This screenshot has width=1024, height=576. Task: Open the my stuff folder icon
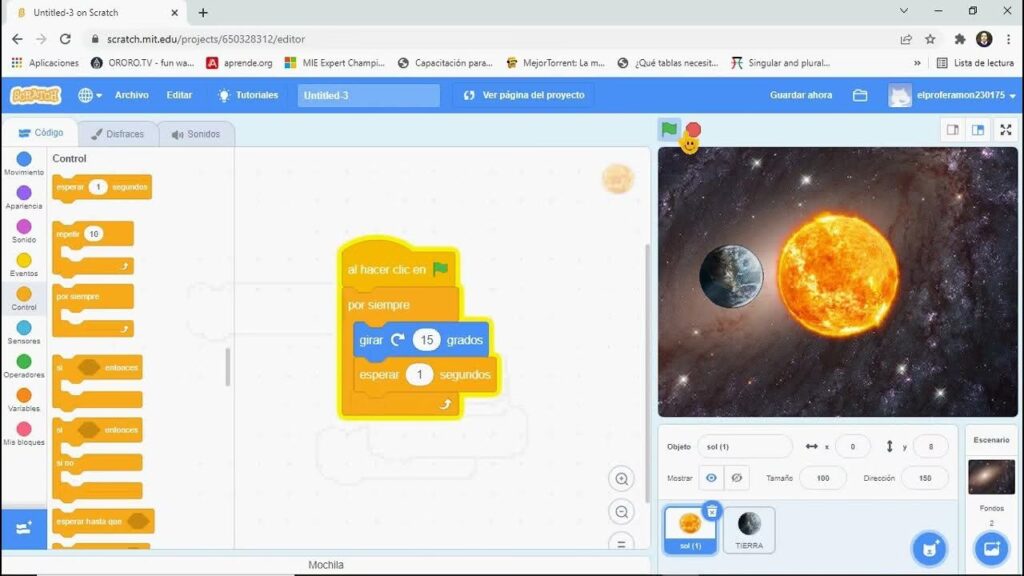pos(860,95)
